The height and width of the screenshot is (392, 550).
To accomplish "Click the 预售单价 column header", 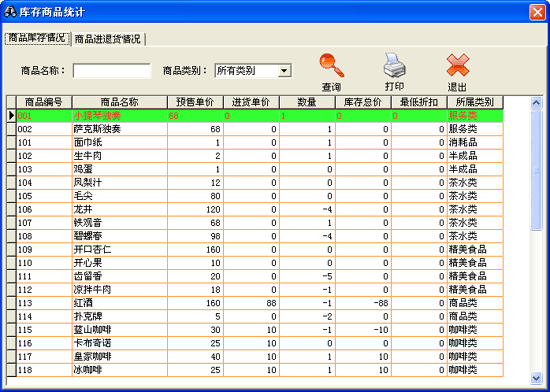I will tap(195, 102).
